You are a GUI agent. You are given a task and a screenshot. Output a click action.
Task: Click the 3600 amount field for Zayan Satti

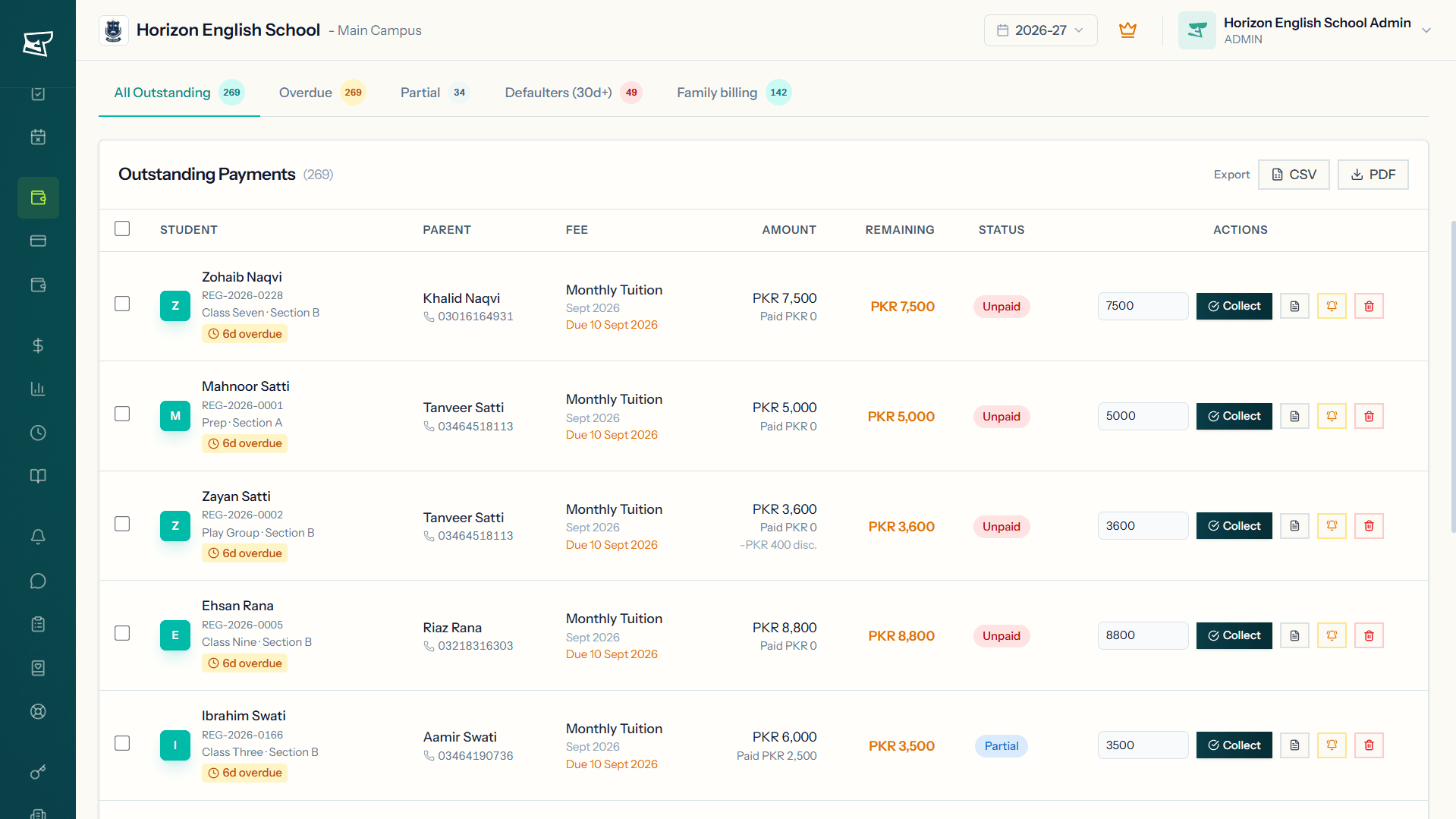1143,526
